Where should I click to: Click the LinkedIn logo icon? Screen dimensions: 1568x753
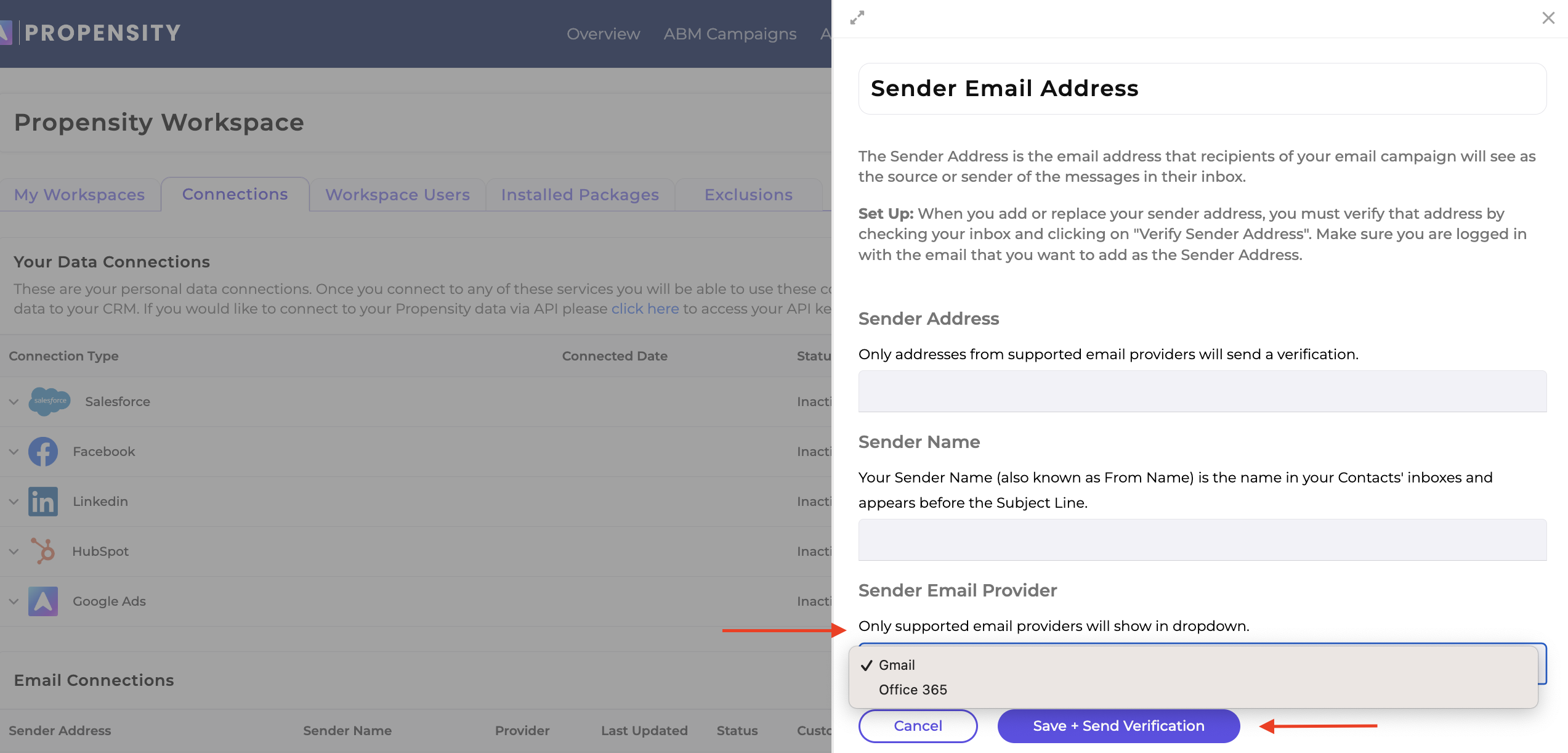click(x=43, y=502)
